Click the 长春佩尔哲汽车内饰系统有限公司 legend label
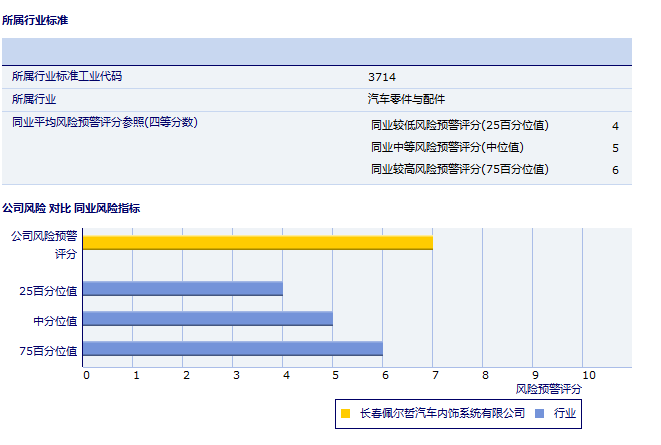Screen dimensions: 661x445 pyautogui.click(x=441, y=412)
